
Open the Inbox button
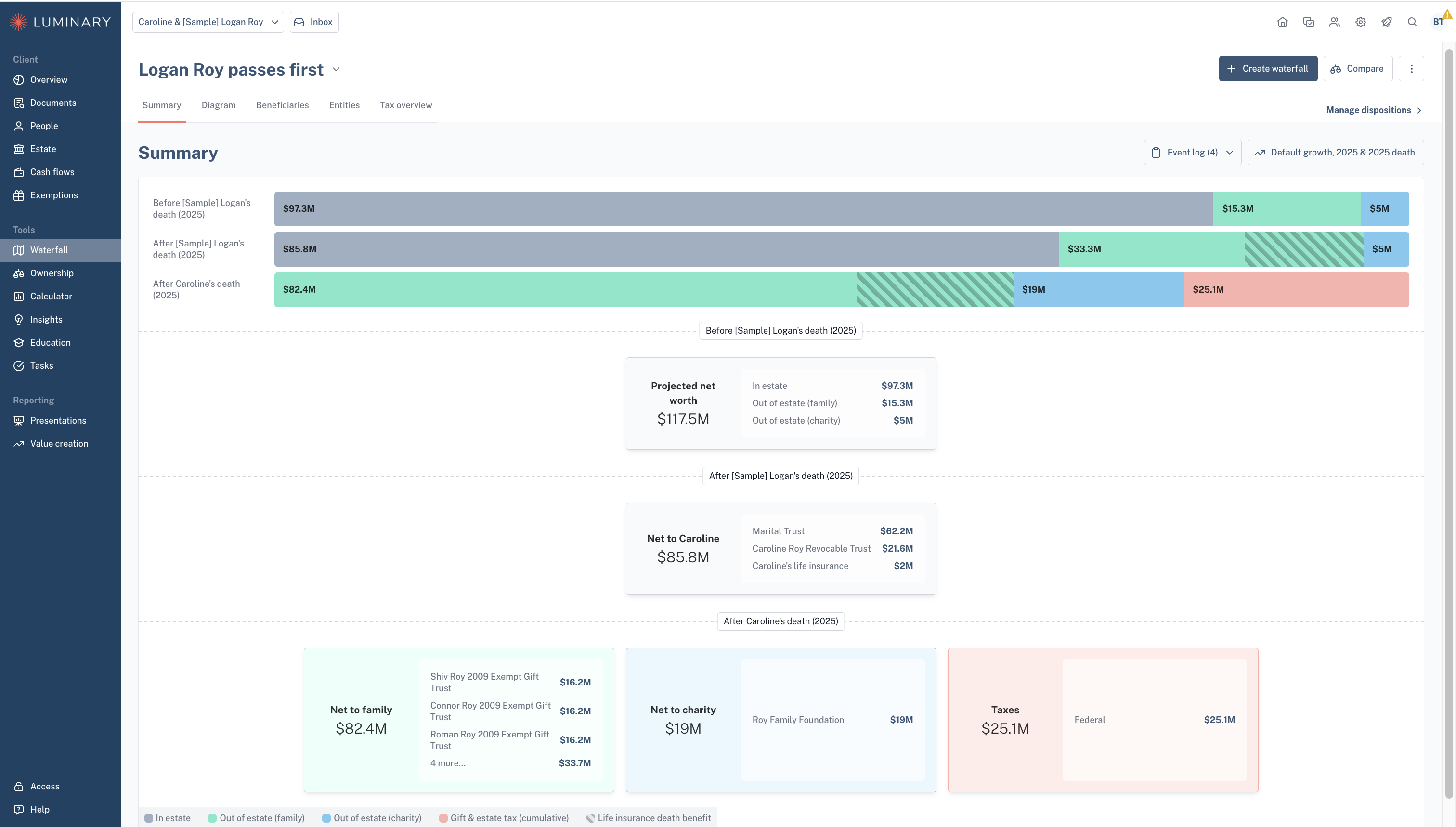point(314,22)
